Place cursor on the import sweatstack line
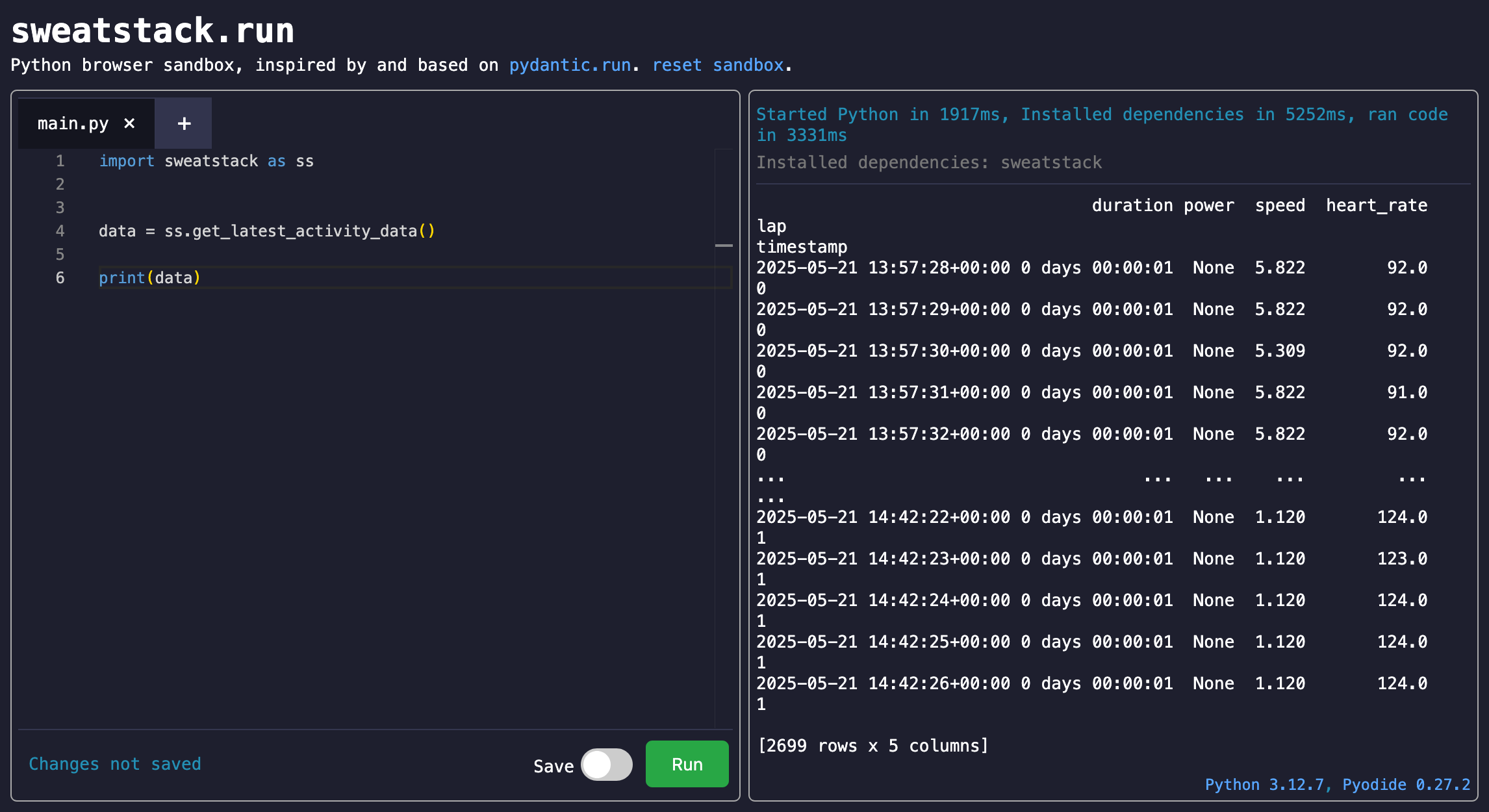This screenshot has width=1489, height=812. click(x=206, y=161)
